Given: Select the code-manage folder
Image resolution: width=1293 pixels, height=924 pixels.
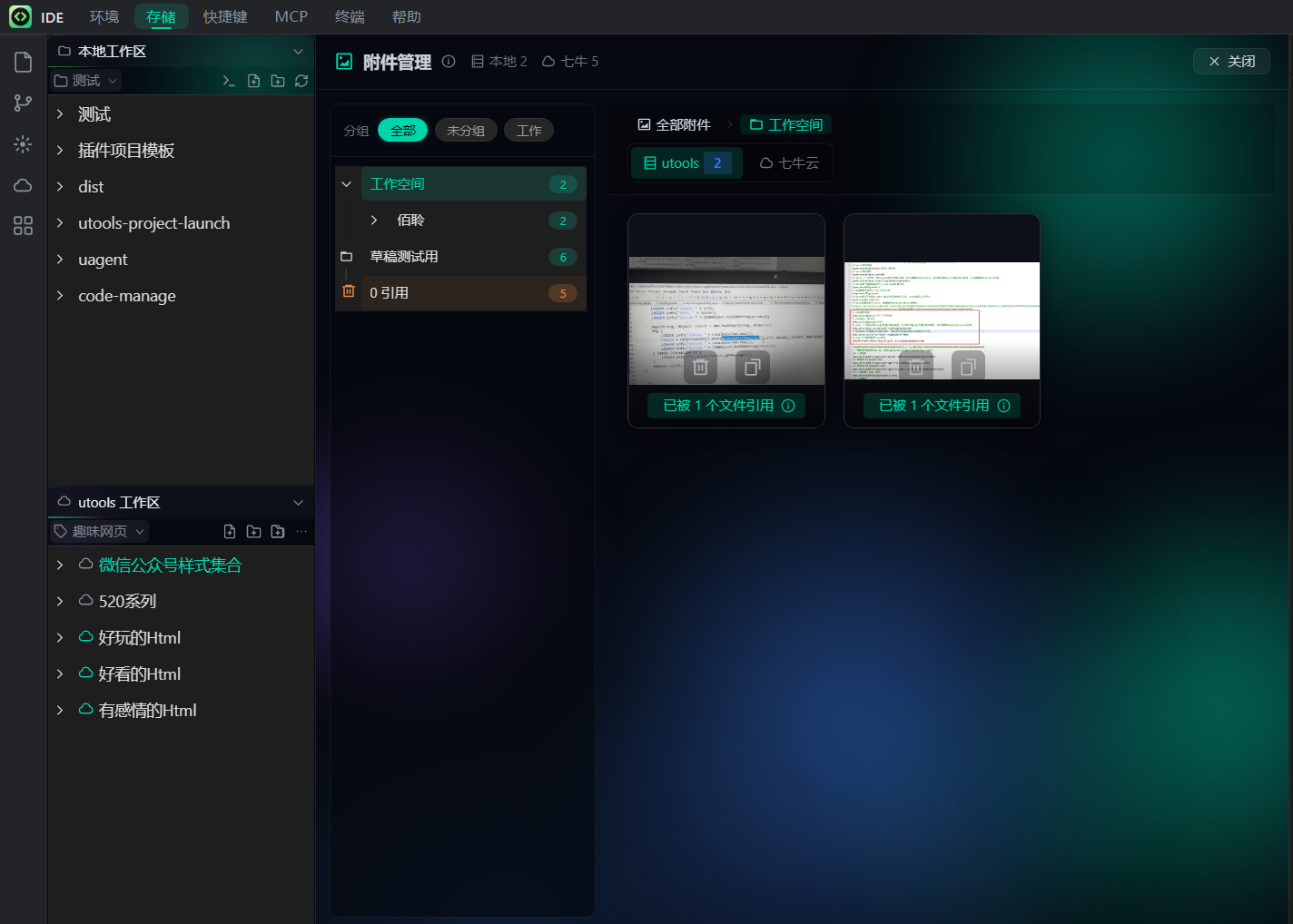Looking at the screenshot, I should [181, 296].
